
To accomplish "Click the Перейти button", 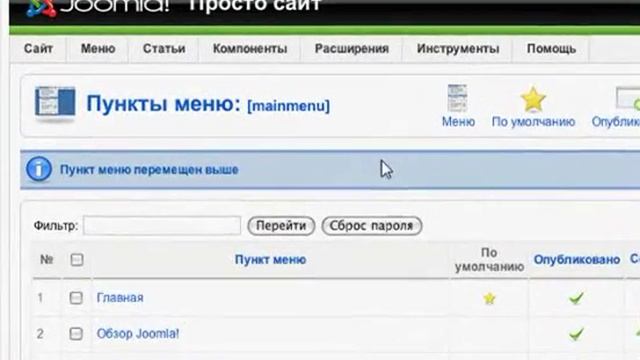I will coord(281,226).
